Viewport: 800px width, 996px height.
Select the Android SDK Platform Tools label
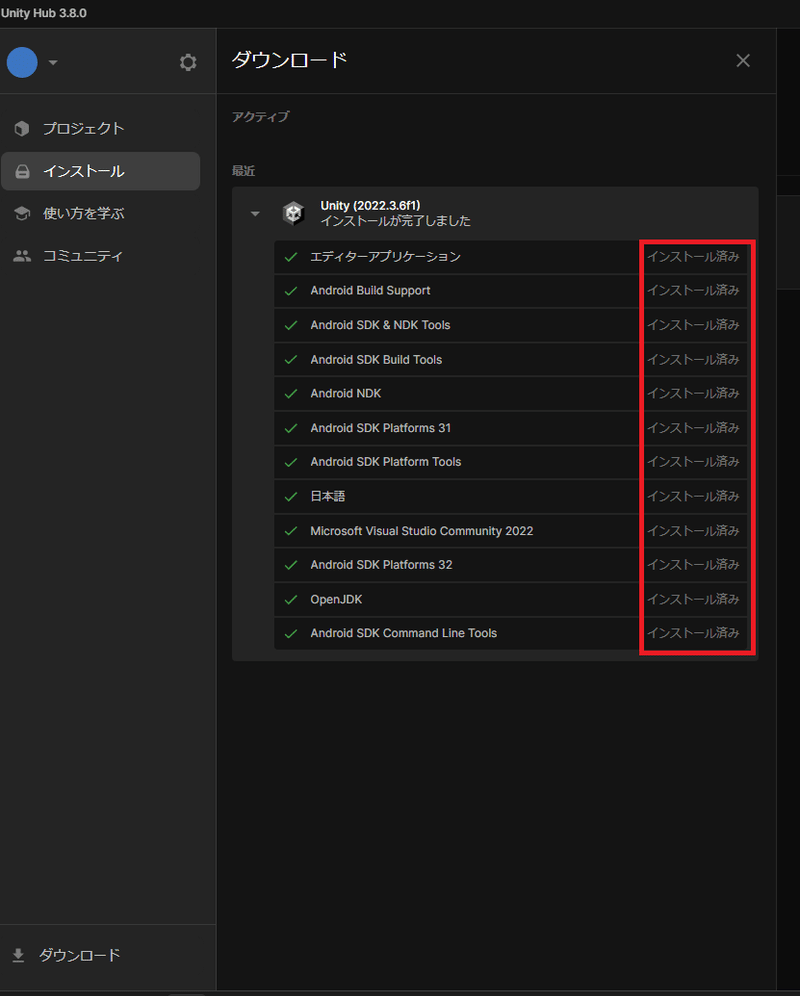pos(386,462)
